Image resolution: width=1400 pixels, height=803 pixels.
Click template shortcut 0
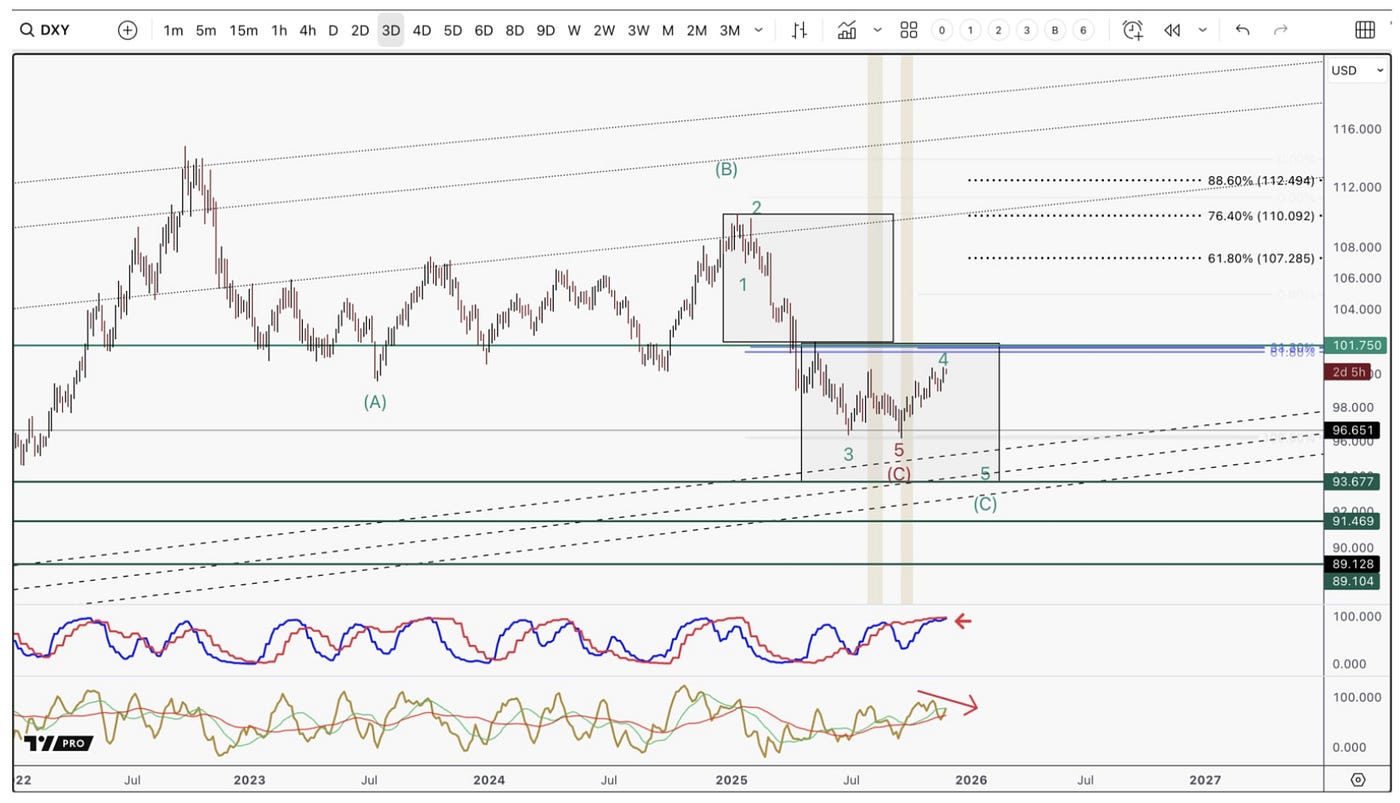(x=942, y=30)
